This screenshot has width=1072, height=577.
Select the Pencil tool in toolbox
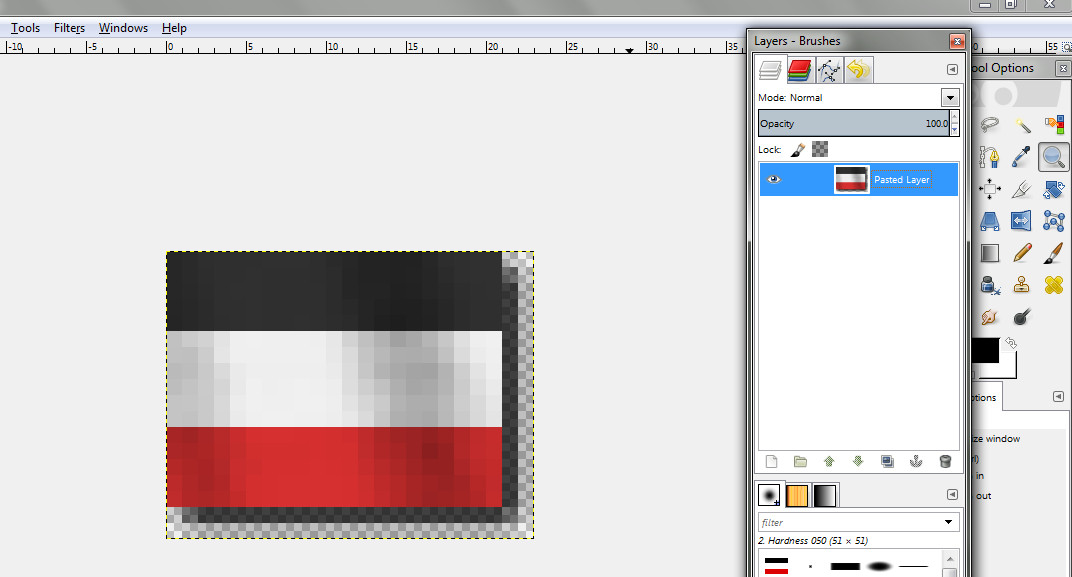coord(1021,253)
